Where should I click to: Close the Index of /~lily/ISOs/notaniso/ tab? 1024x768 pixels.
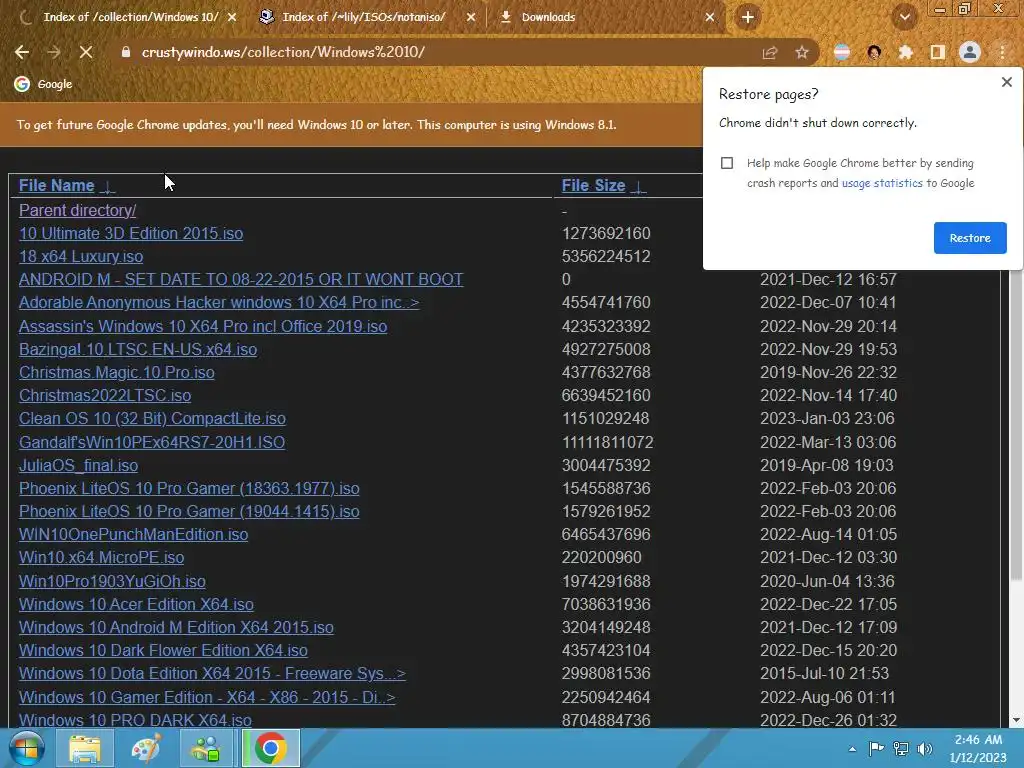[471, 17]
